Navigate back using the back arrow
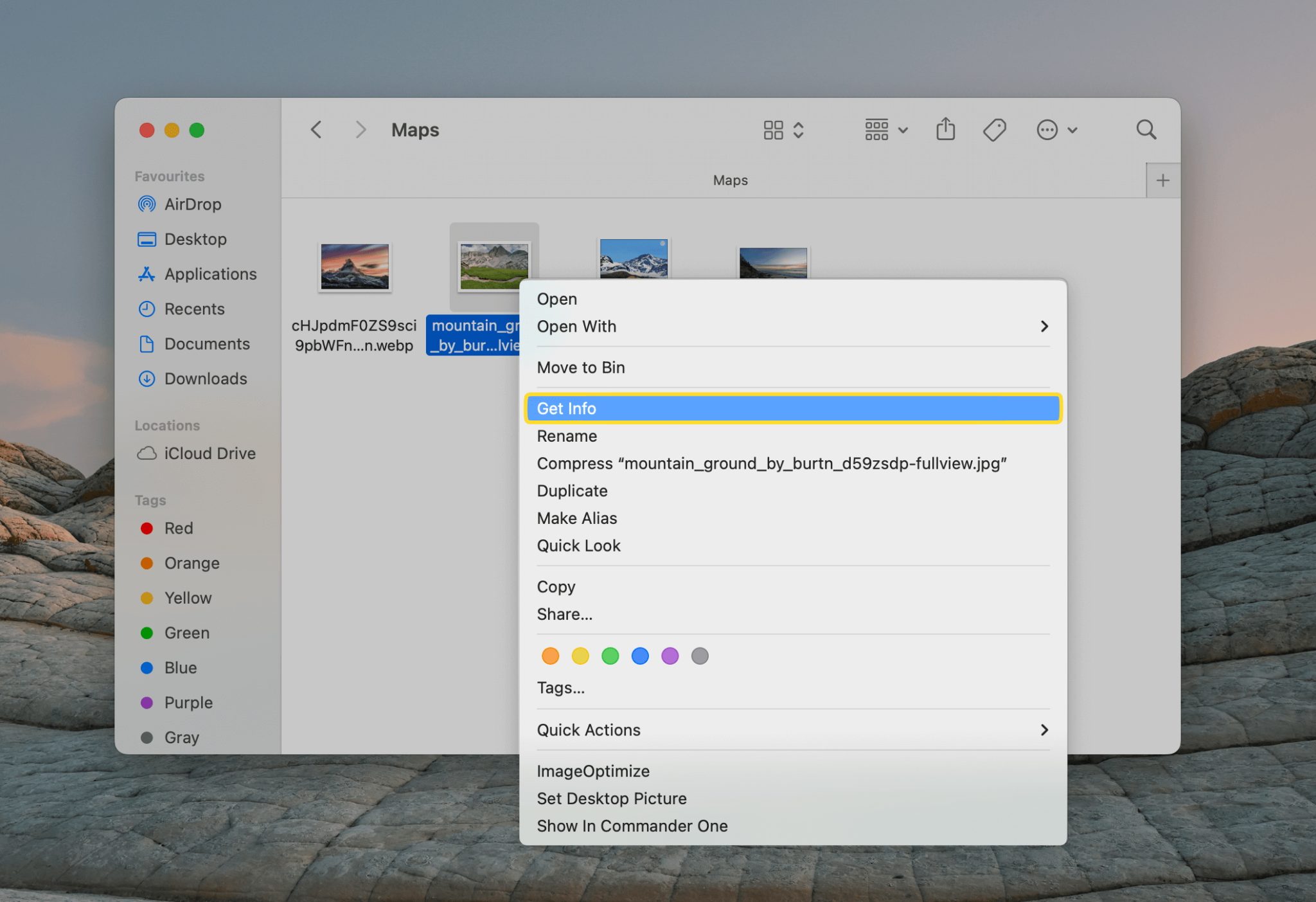Viewport: 1316px width, 902px height. coord(316,129)
